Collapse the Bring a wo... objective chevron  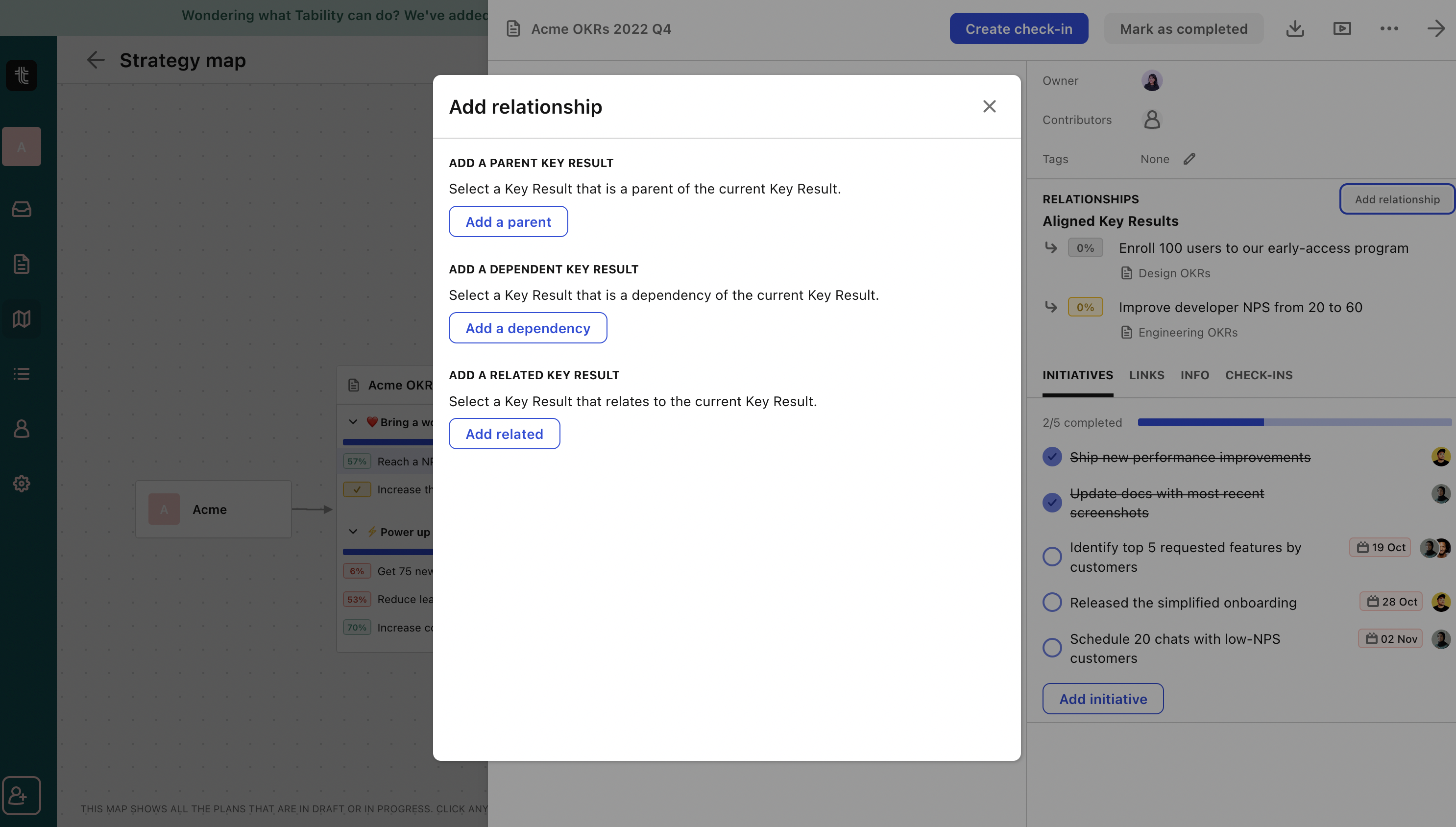[x=353, y=422]
